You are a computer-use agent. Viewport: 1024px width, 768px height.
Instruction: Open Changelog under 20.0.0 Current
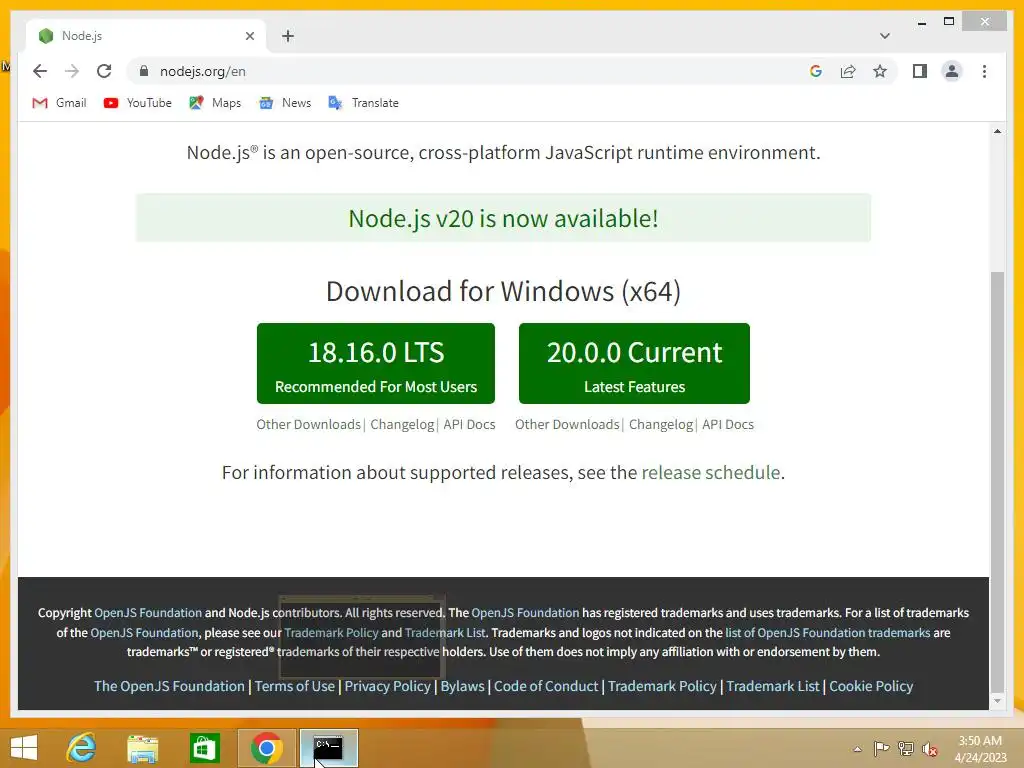661,424
